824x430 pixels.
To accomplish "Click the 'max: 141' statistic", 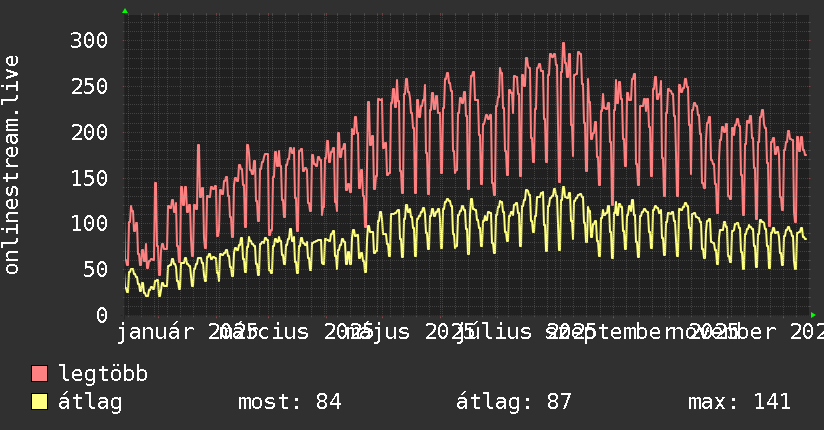I will (x=739, y=402).
